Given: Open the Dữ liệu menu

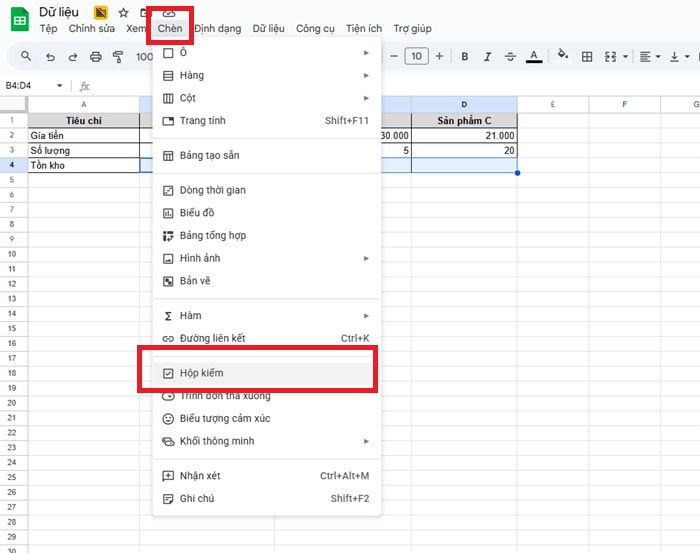Looking at the screenshot, I should point(268,29).
